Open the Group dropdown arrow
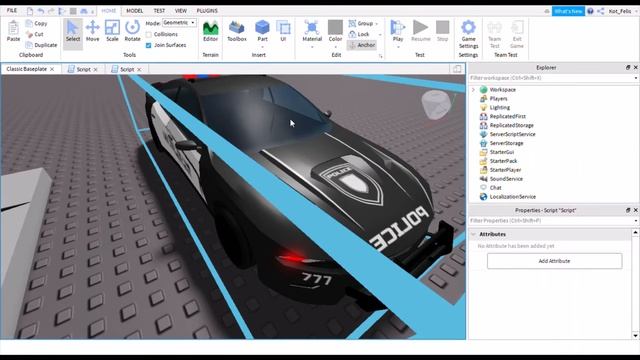Image resolution: width=640 pixels, height=360 pixels. pyautogui.click(x=376, y=24)
